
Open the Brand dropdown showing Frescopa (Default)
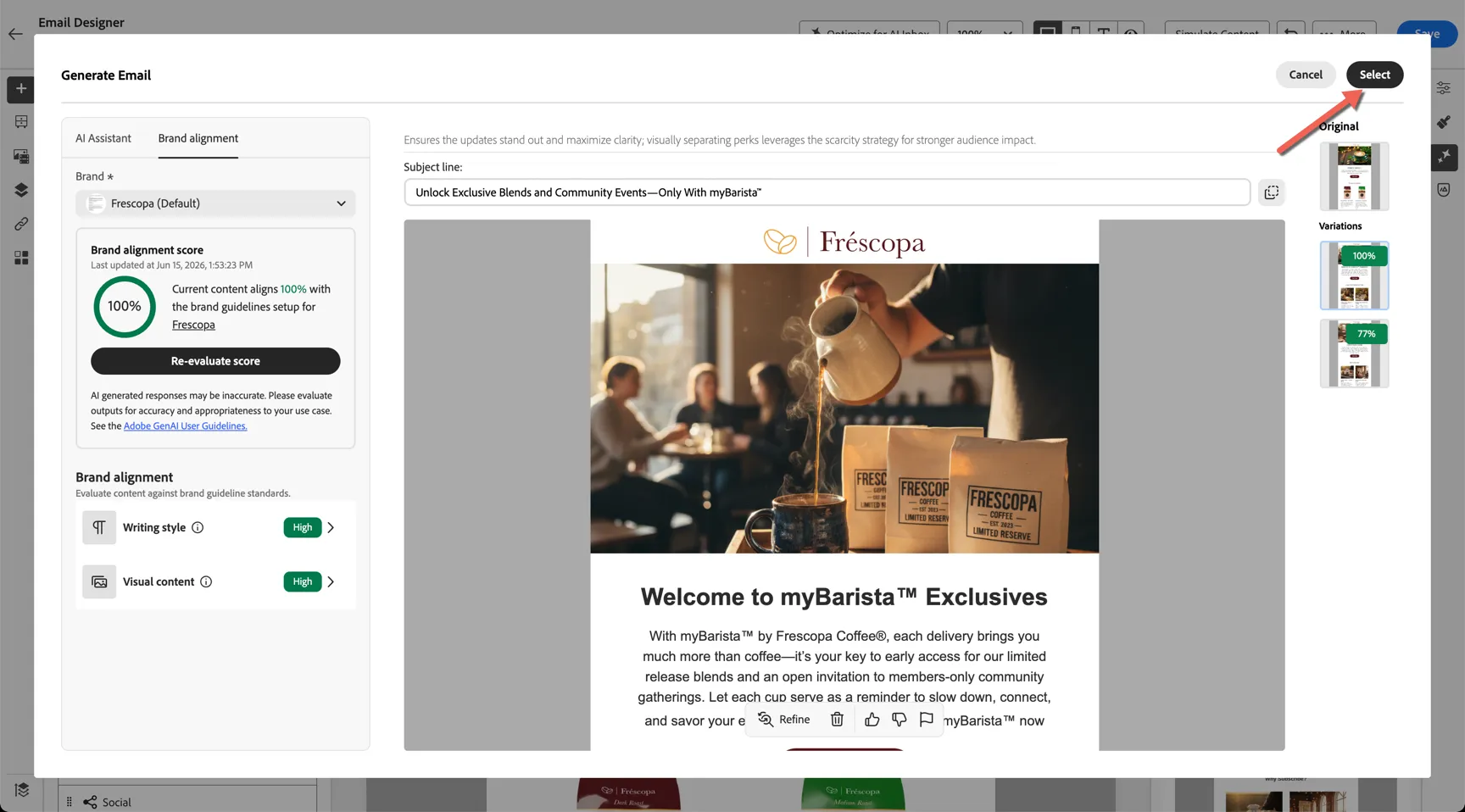click(215, 203)
